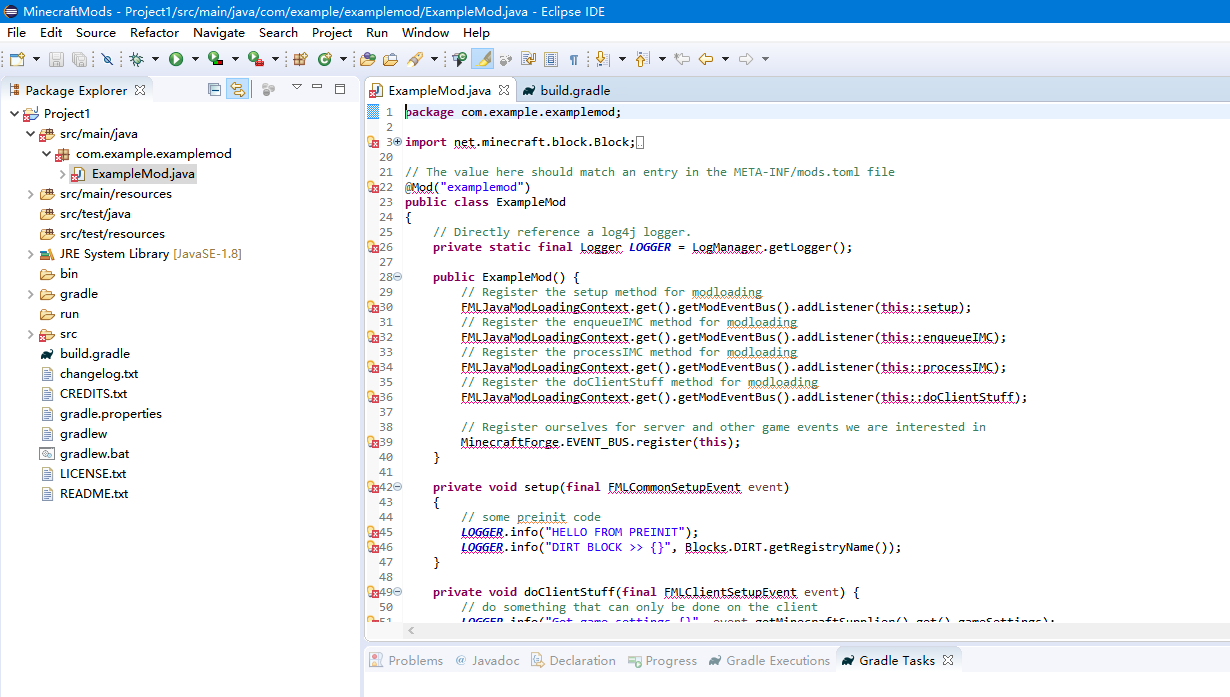Open the Package Explorer View Menu dropdown
The height and width of the screenshot is (697, 1230).
click(x=296, y=88)
